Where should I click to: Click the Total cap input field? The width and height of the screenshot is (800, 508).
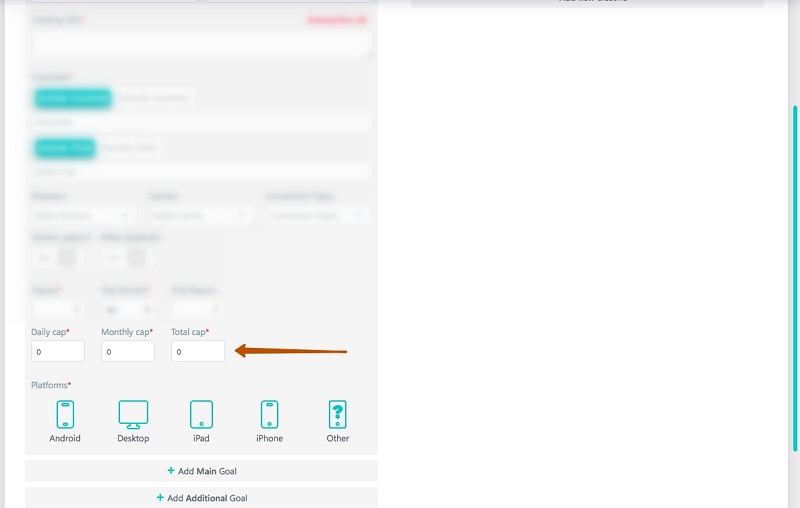pyautogui.click(x=197, y=351)
